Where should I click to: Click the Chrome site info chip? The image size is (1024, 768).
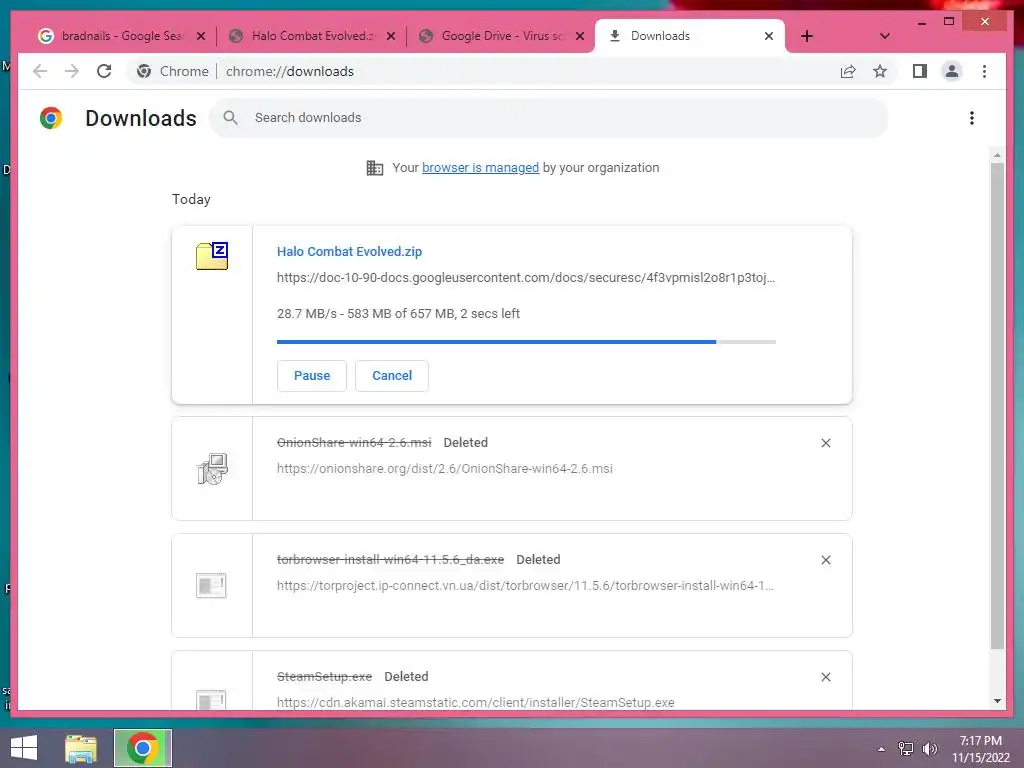172,71
